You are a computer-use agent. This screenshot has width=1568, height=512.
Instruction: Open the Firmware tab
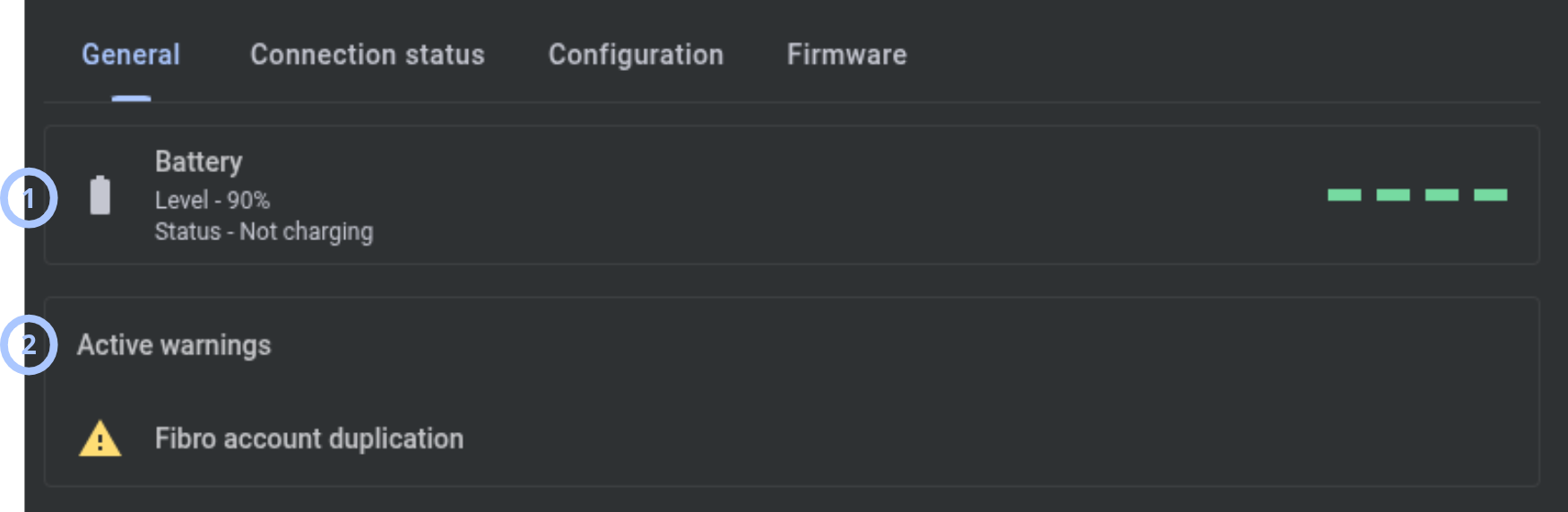847,55
